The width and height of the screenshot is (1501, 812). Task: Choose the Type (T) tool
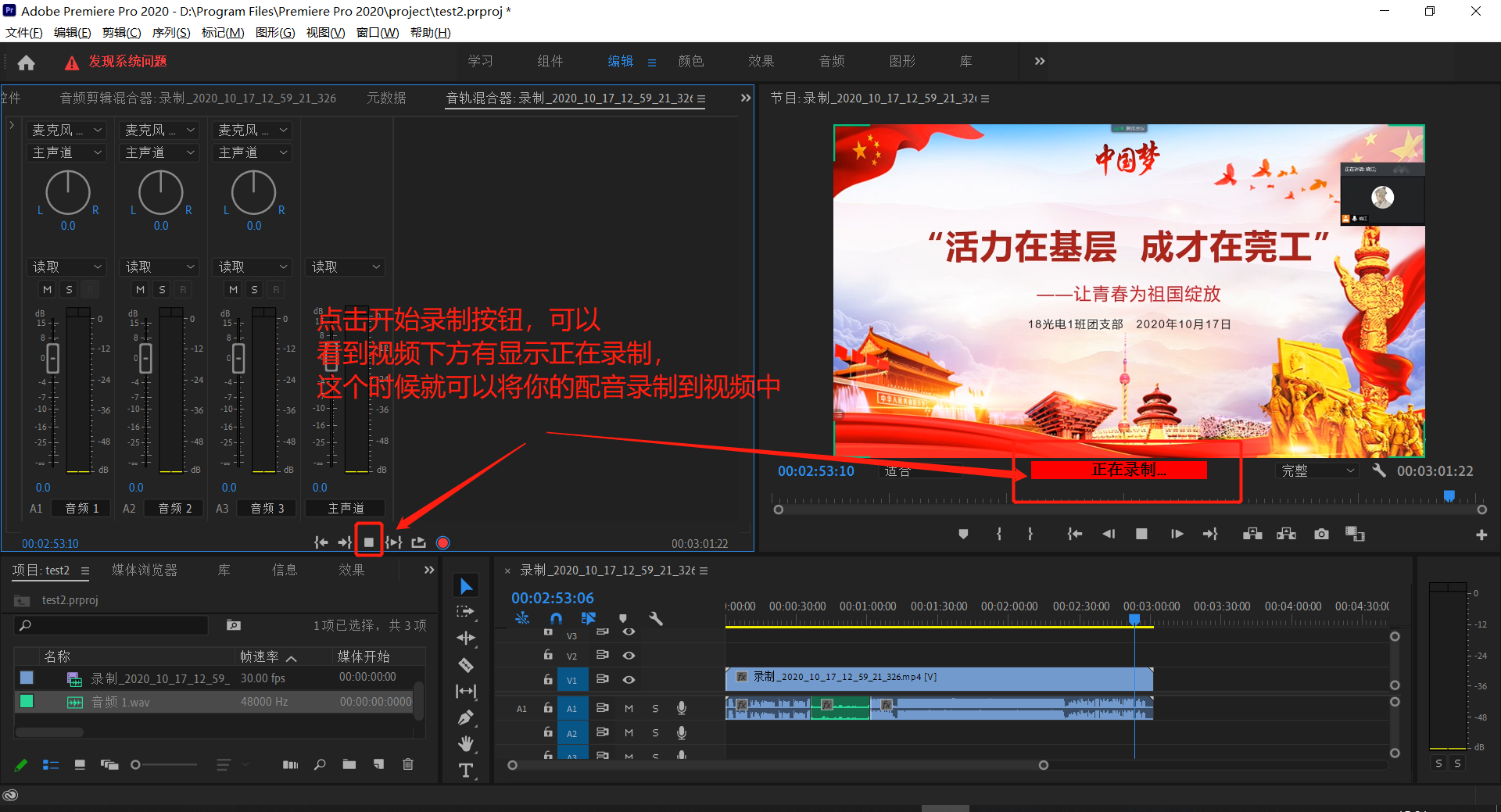[466, 771]
